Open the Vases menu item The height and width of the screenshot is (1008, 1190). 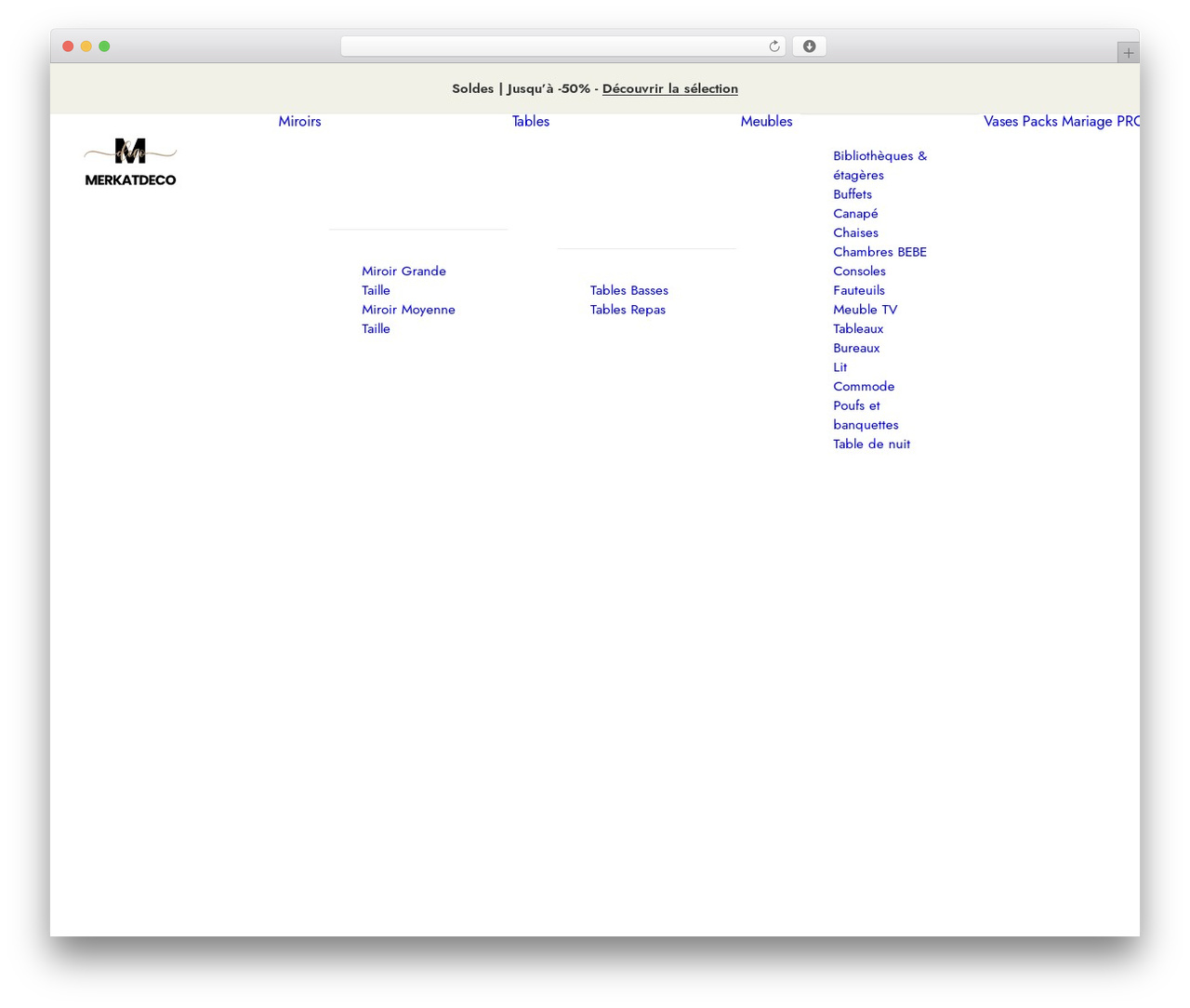point(1000,121)
